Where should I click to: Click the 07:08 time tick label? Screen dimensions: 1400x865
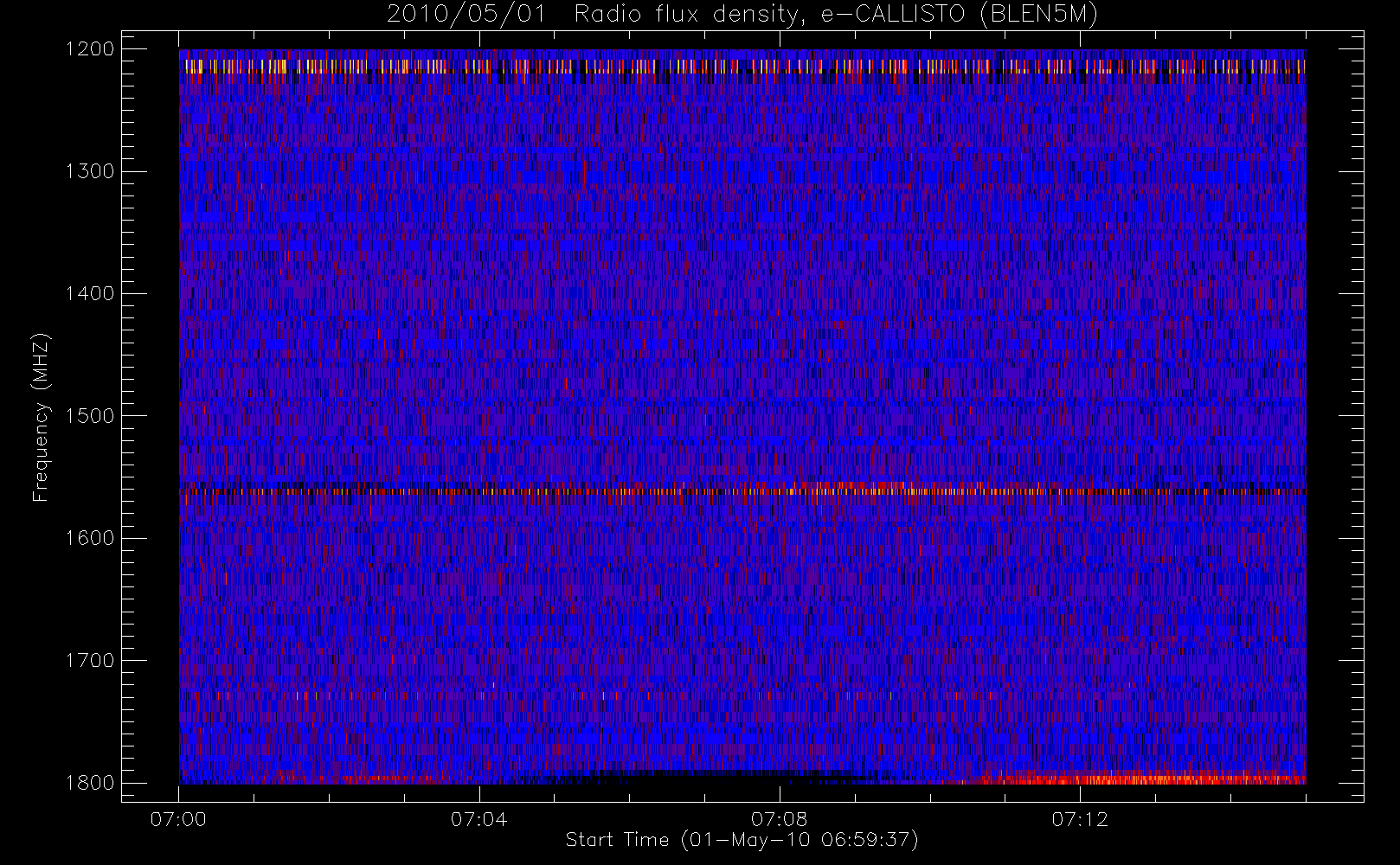click(779, 819)
